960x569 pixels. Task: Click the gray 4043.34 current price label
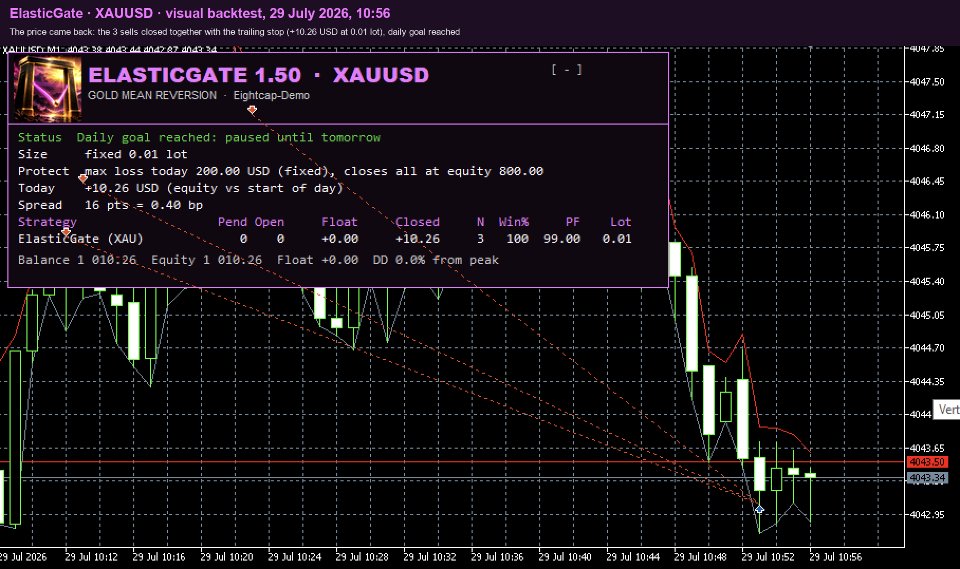point(927,478)
